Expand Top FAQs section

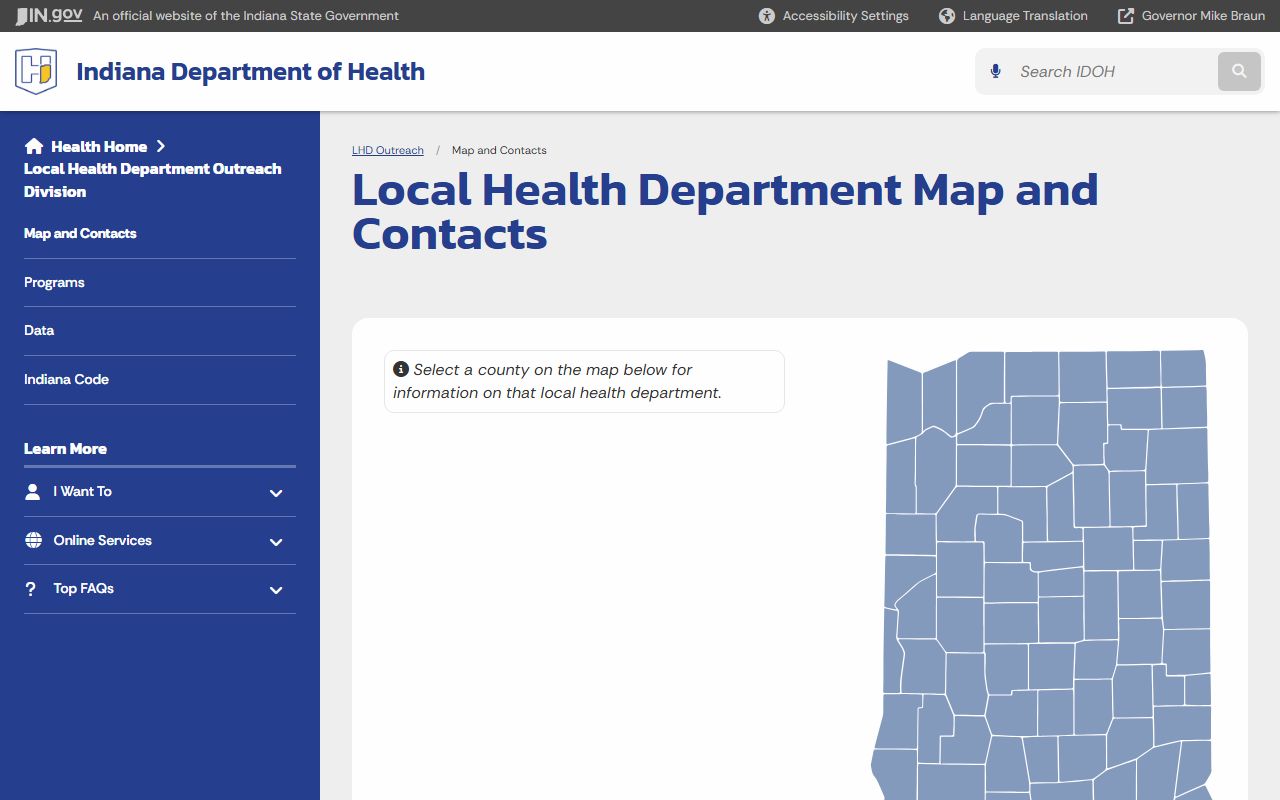click(x=160, y=589)
